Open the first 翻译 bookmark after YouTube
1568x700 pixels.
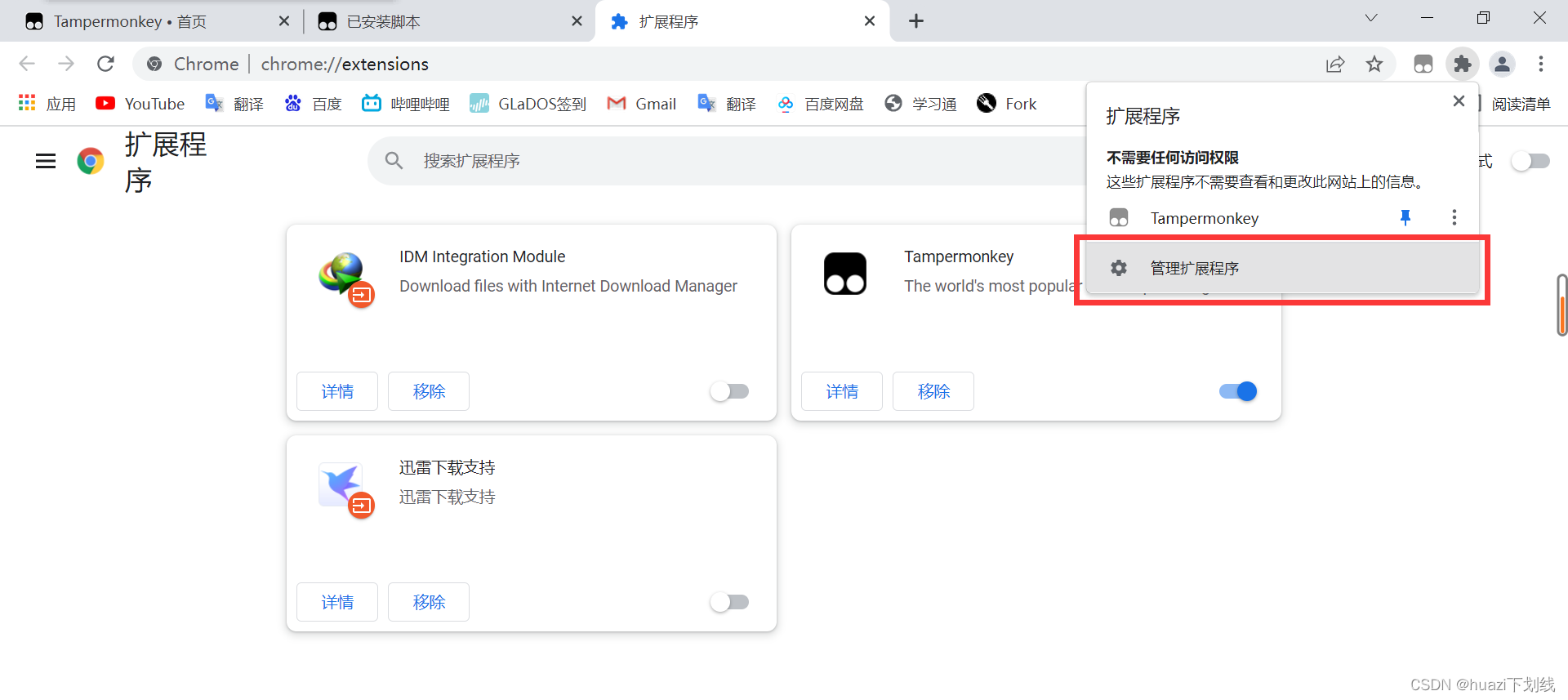(234, 104)
